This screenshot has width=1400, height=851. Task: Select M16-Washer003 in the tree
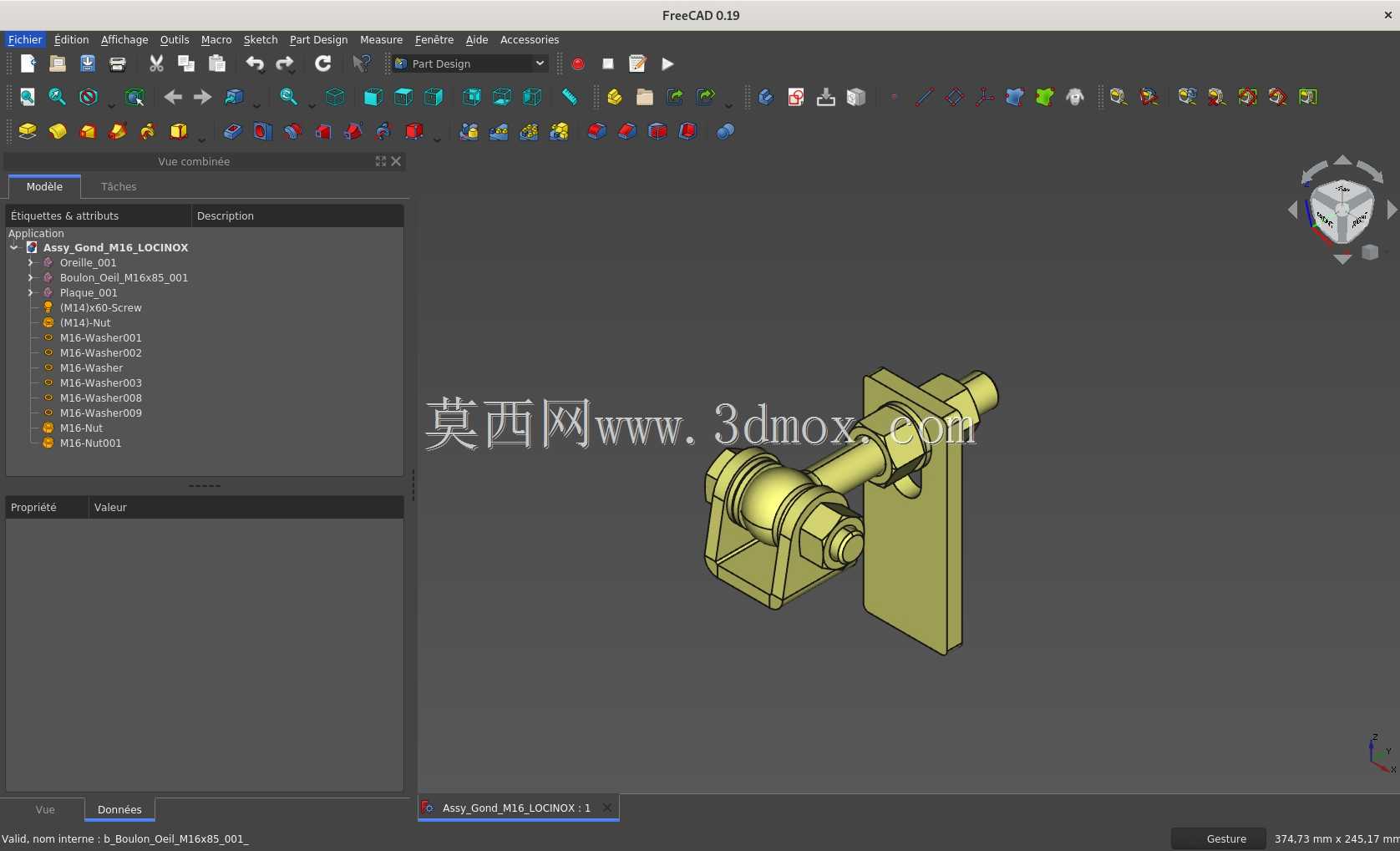(101, 382)
